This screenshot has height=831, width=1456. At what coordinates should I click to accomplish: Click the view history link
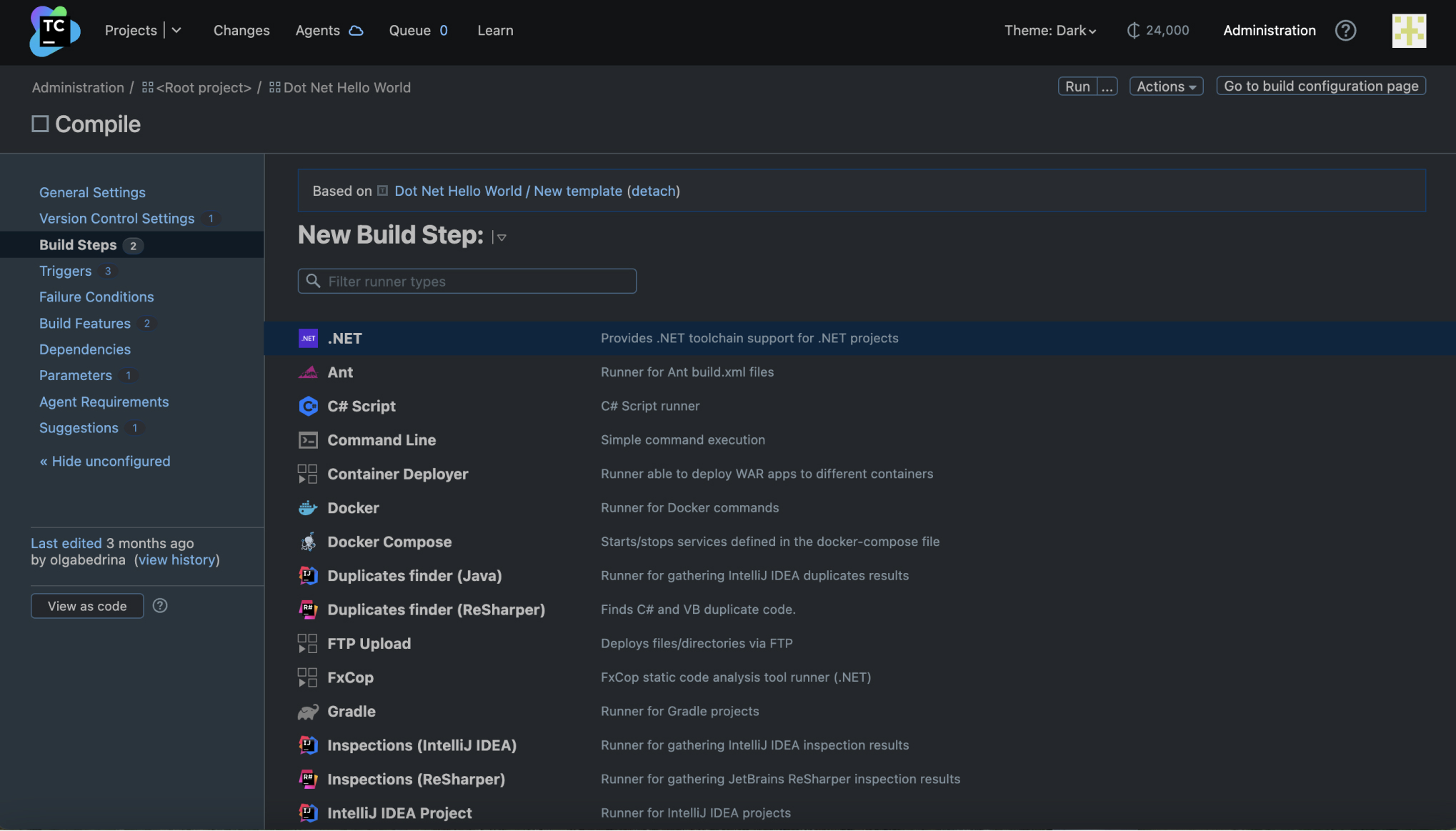(x=175, y=559)
